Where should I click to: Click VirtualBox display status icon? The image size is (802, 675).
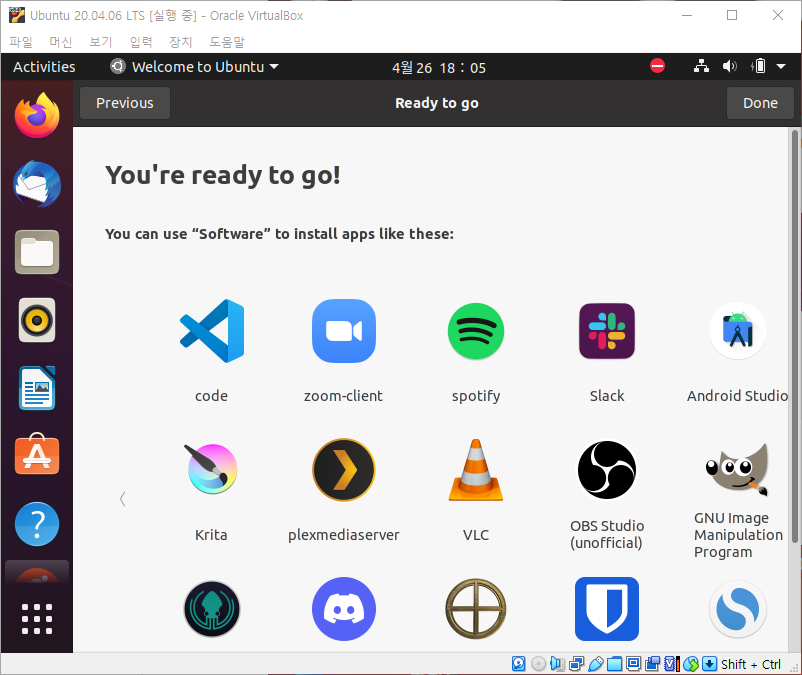633,664
